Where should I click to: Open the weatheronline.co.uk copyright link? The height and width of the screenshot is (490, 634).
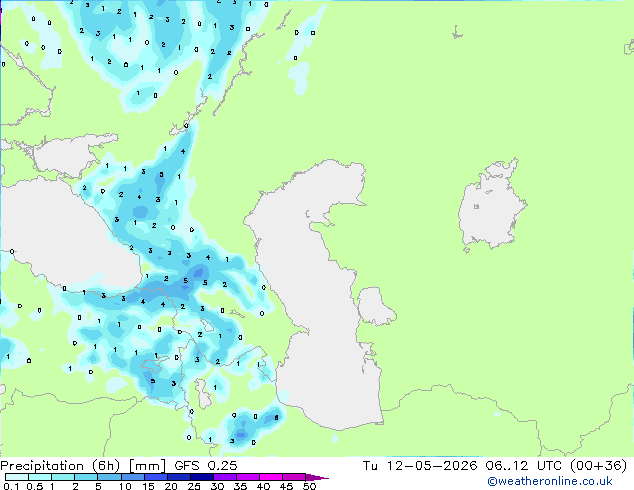coord(550,481)
